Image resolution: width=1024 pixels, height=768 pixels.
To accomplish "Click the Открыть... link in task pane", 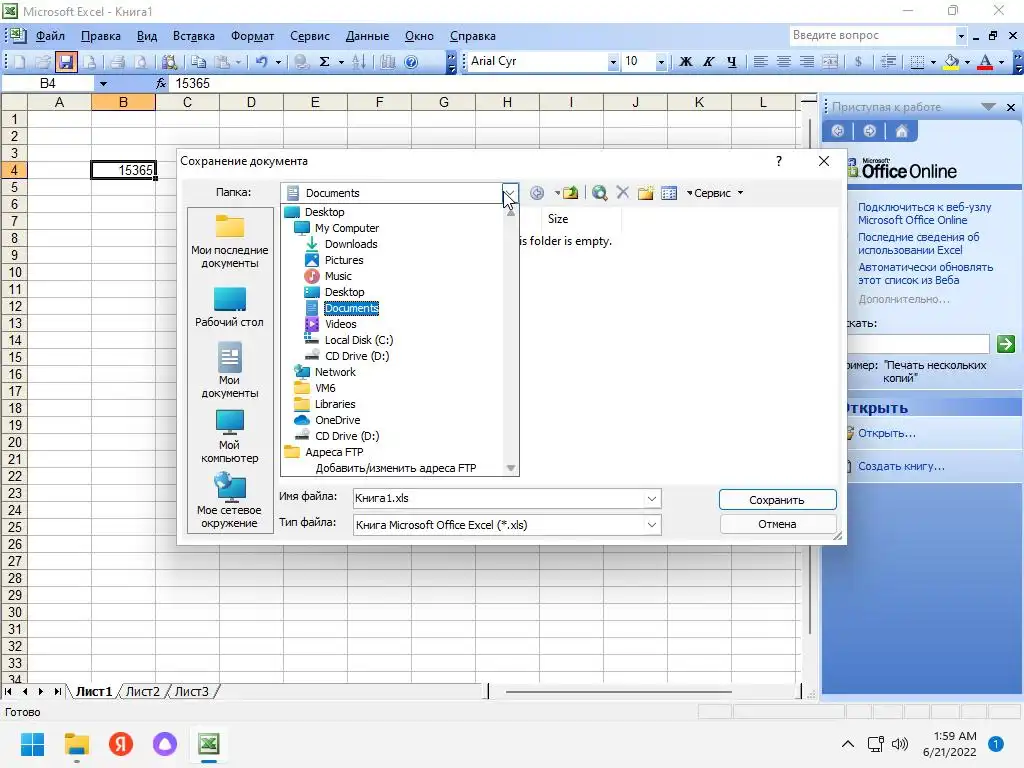I will point(886,434).
